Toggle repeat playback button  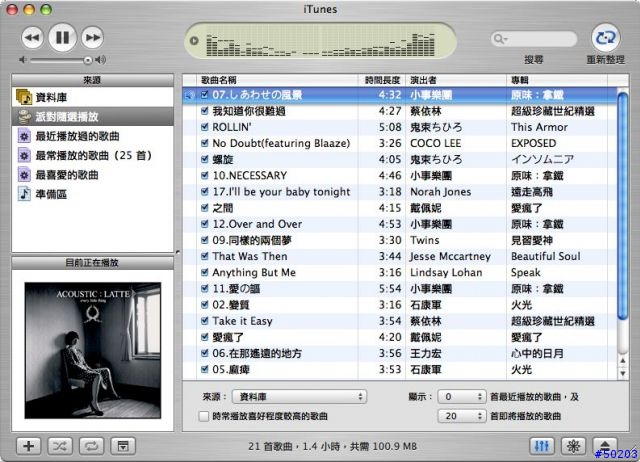91,446
